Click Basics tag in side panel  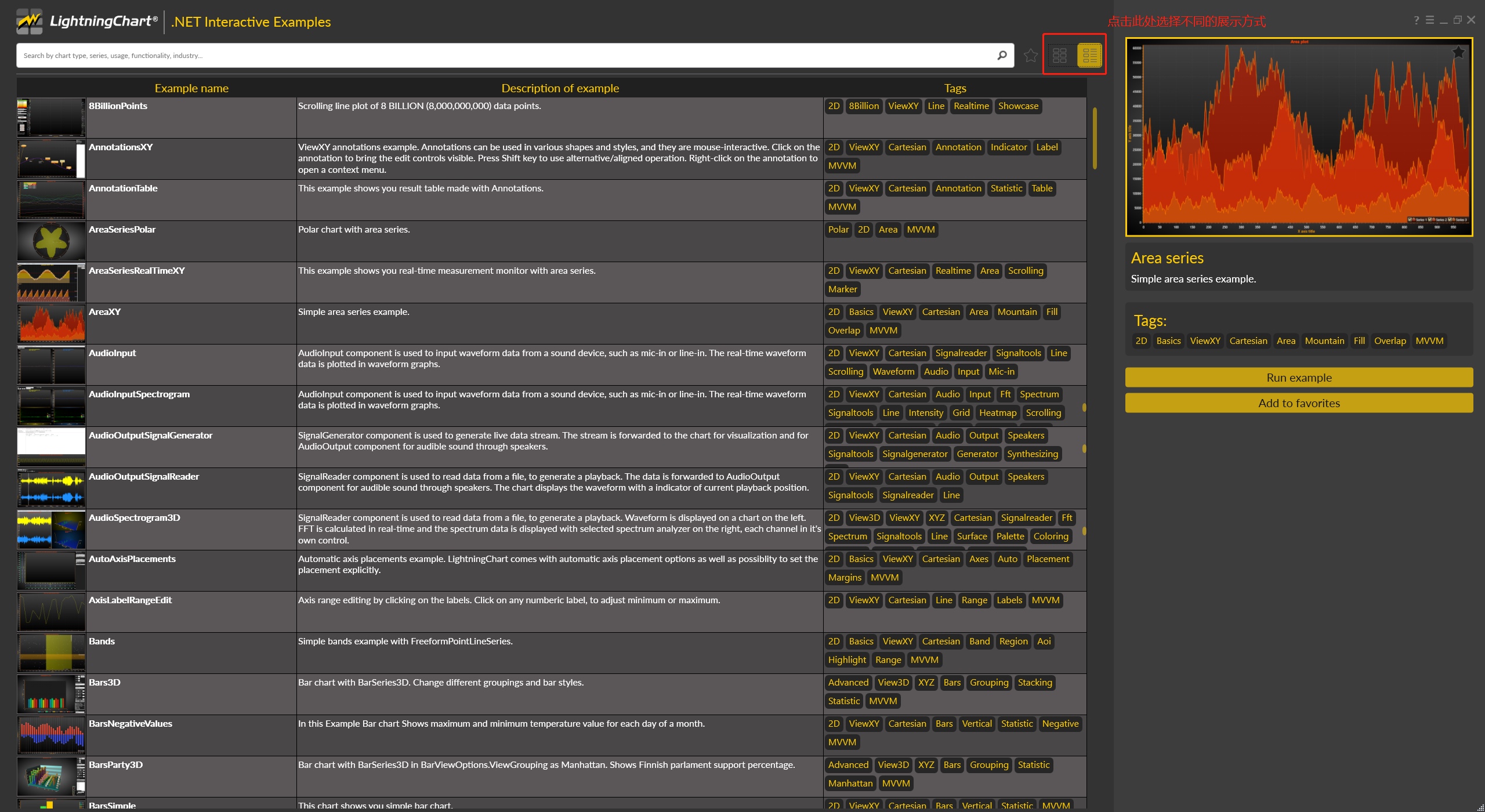click(x=1168, y=341)
